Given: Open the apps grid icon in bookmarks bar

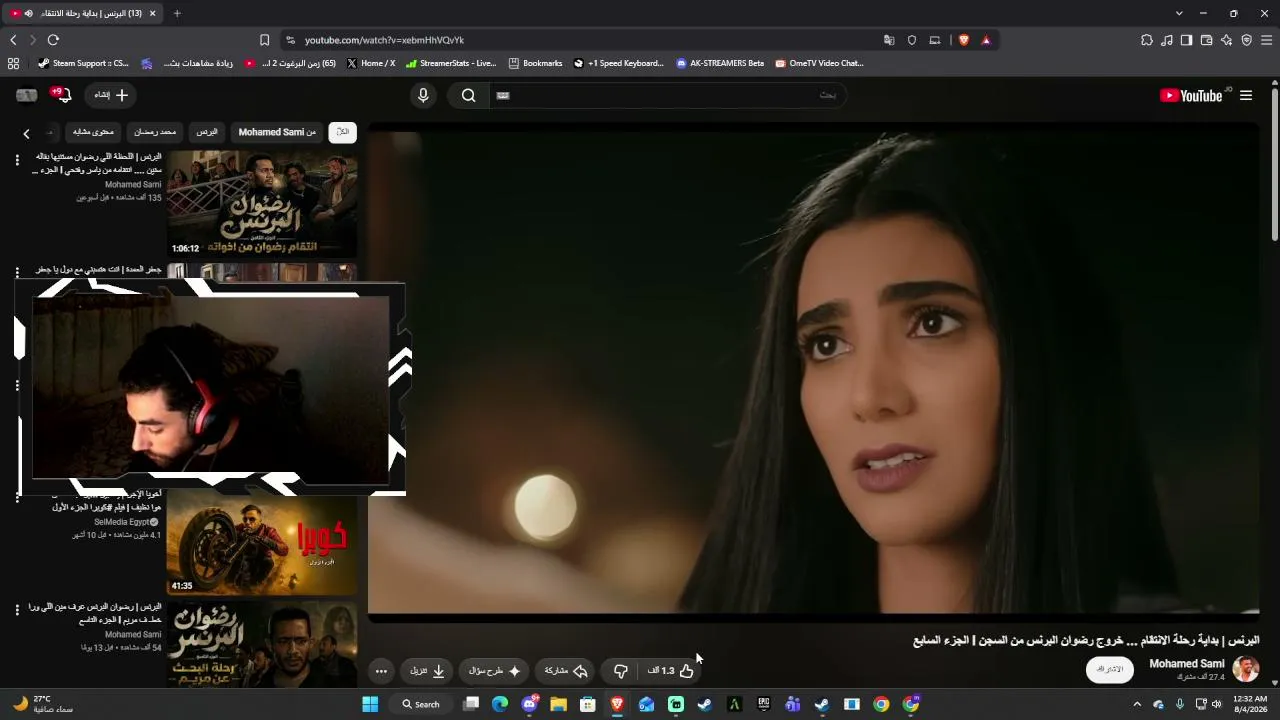Looking at the screenshot, I should [x=13, y=63].
